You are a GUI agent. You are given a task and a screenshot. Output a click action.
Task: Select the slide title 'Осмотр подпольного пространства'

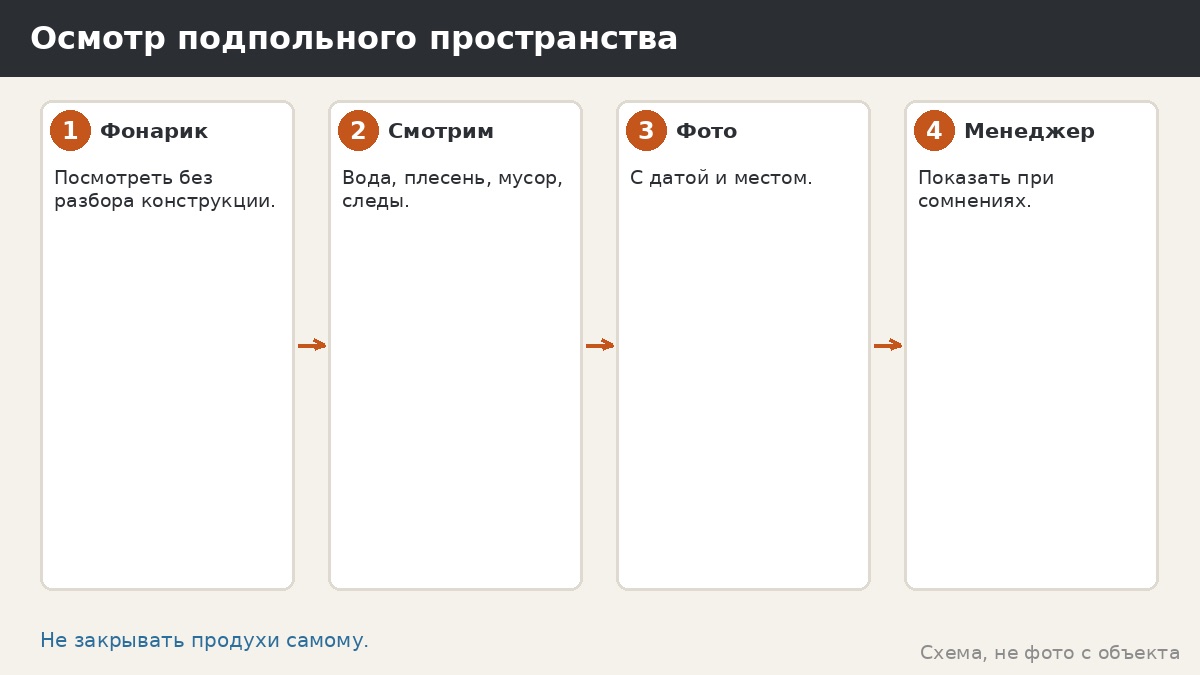[354, 39]
